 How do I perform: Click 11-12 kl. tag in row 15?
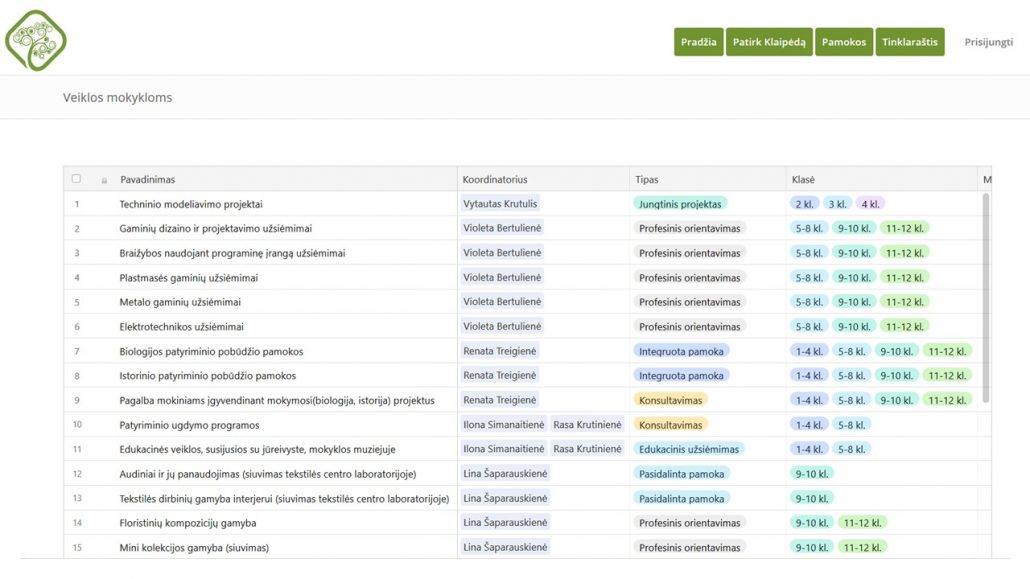coord(862,547)
